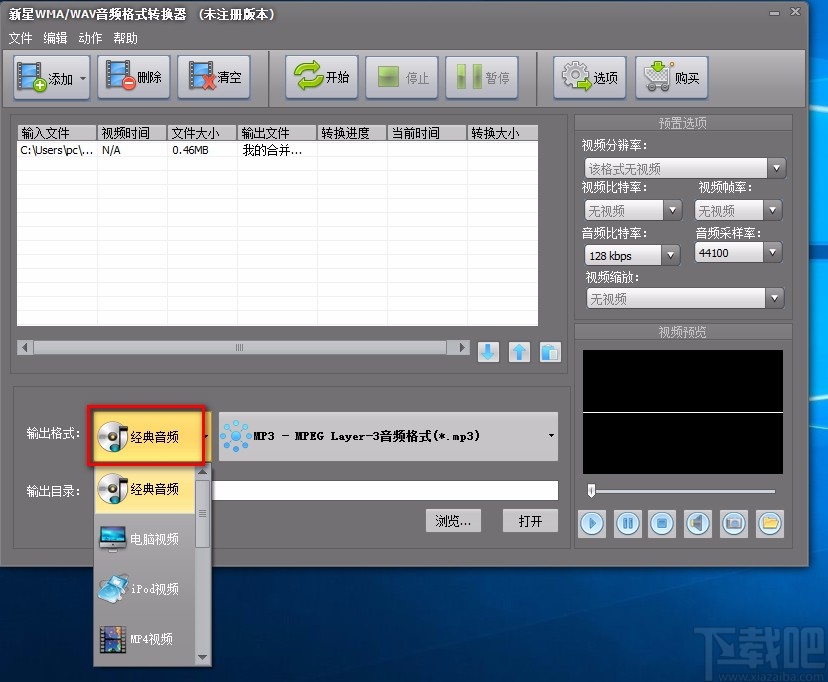The height and width of the screenshot is (682, 828).
Task: Click the 打开 (Open) button
Action: 530,520
